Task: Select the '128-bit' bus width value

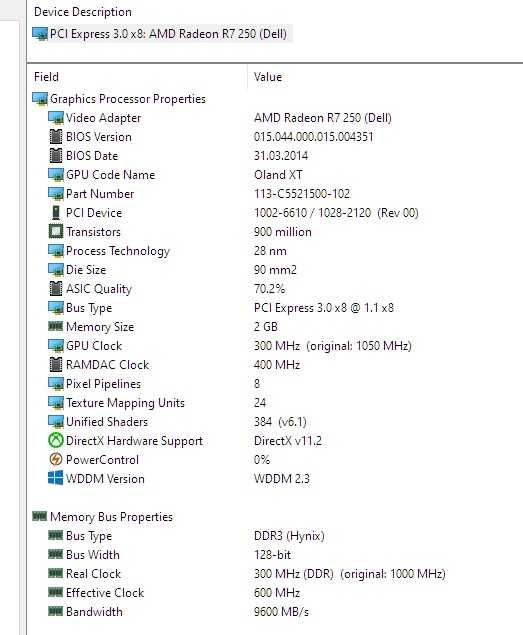Action: pyautogui.click(x=272, y=555)
